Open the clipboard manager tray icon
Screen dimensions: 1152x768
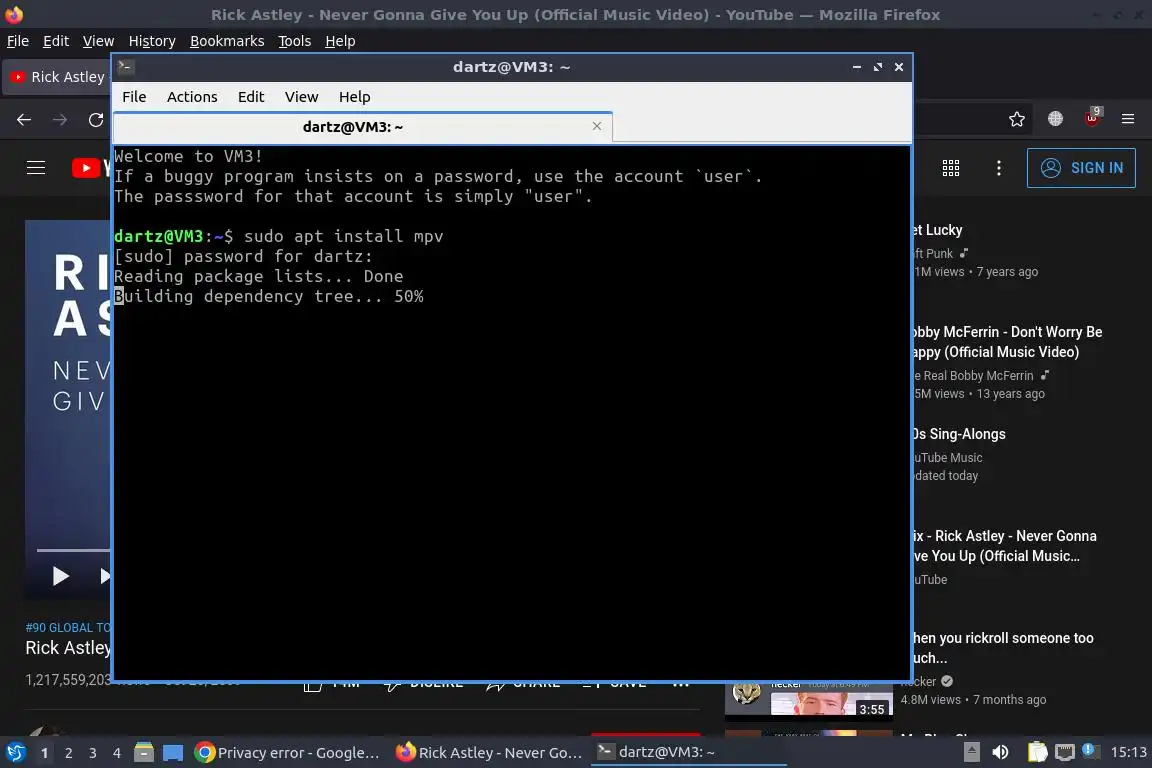tap(1037, 752)
